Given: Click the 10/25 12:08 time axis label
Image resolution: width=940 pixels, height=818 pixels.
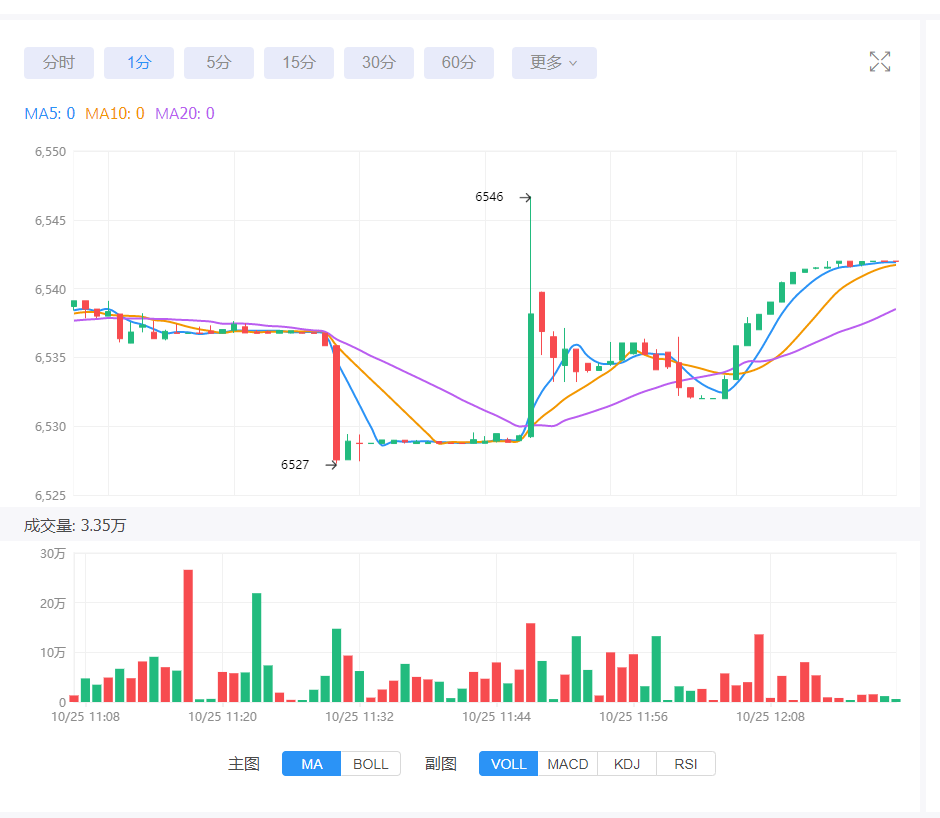Looking at the screenshot, I should pos(770,717).
